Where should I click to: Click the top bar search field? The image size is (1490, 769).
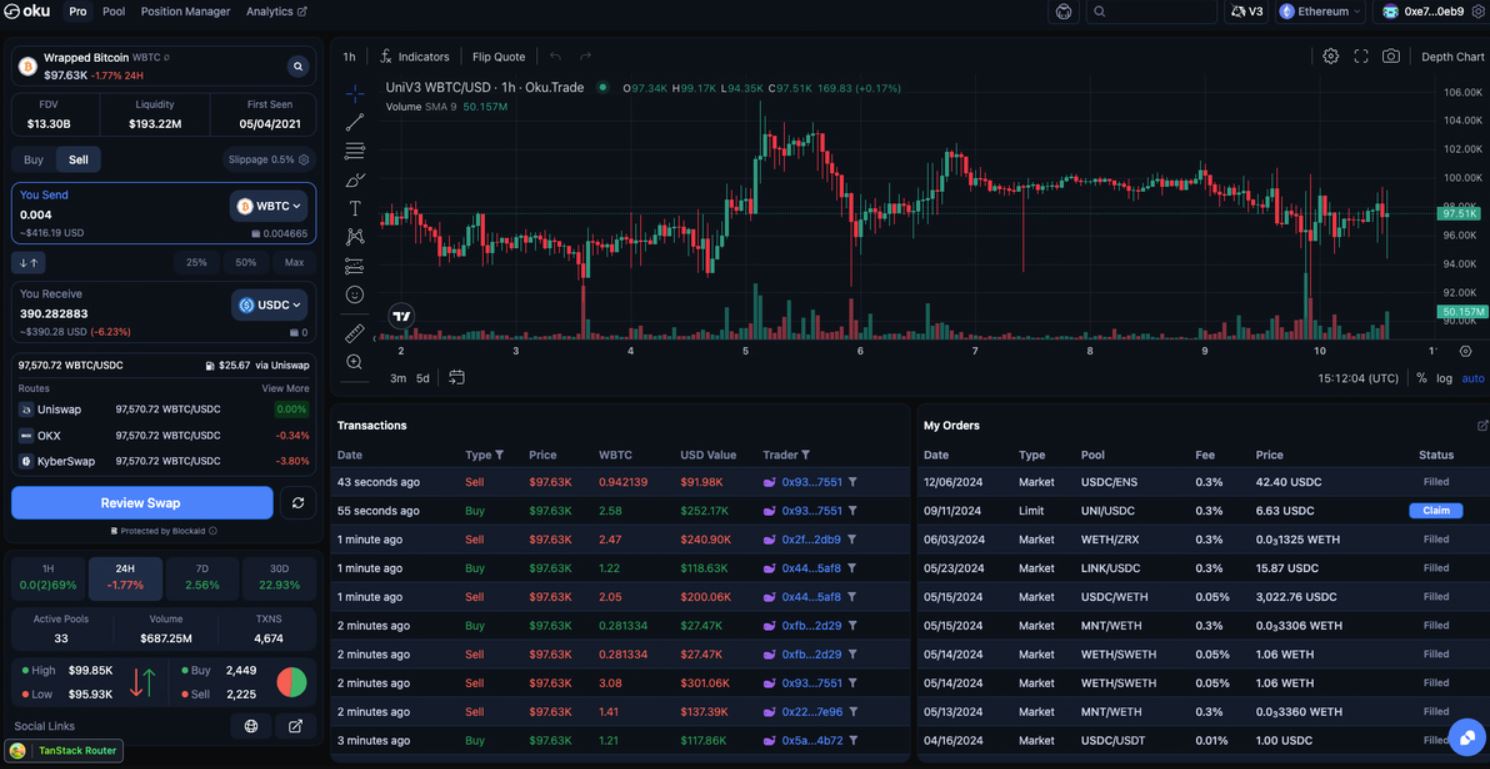tap(1151, 12)
